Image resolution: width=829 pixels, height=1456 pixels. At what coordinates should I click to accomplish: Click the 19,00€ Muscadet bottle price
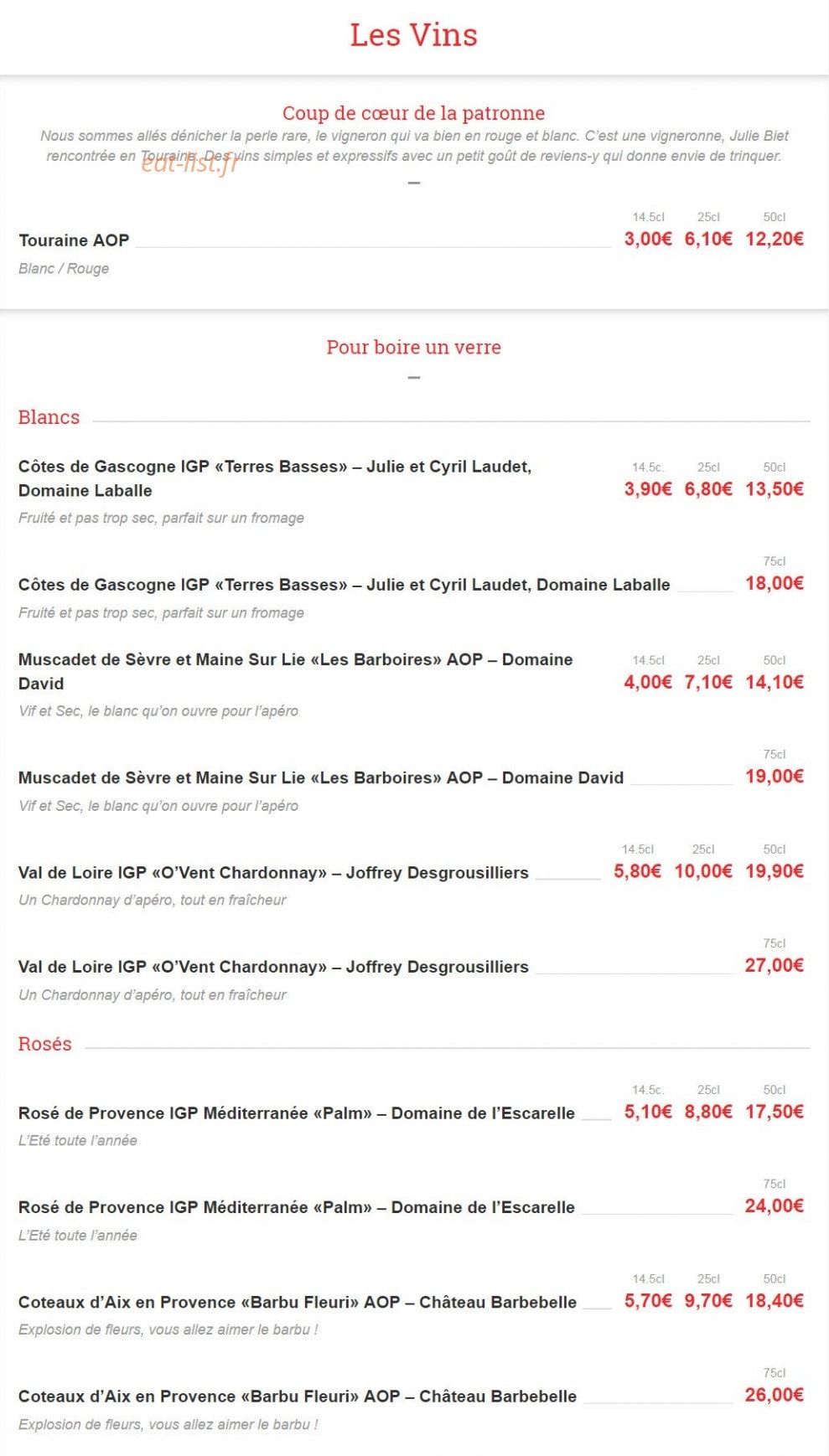click(775, 777)
